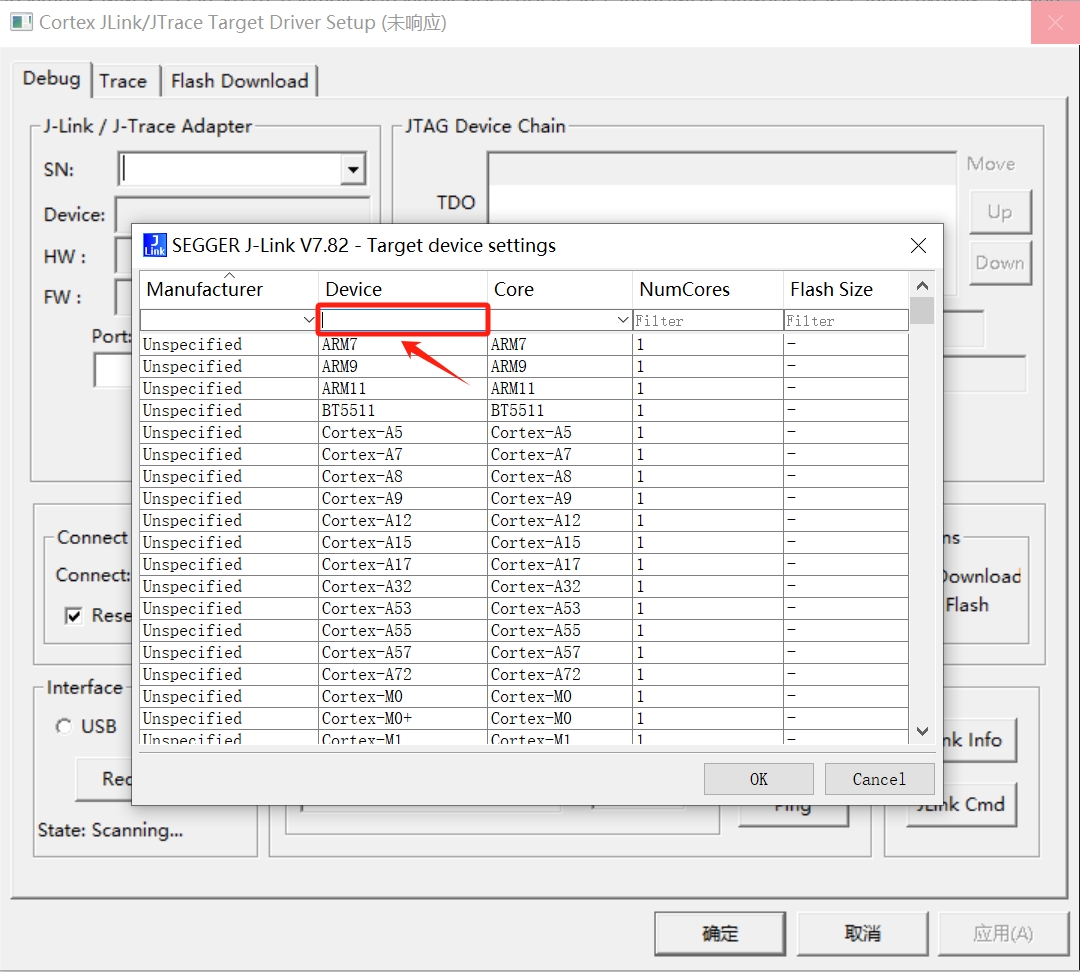Toggle the Reset checkbox in Connect section
This screenshot has width=1080, height=972.
tap(73, 616)
